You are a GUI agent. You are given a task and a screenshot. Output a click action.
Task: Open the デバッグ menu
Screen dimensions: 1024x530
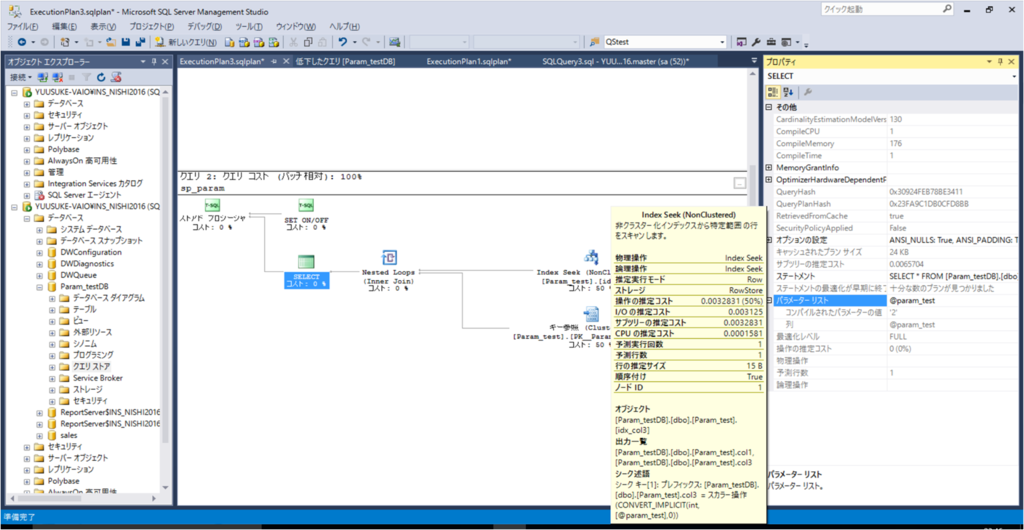pyautogui.click(x=204, y=26)
